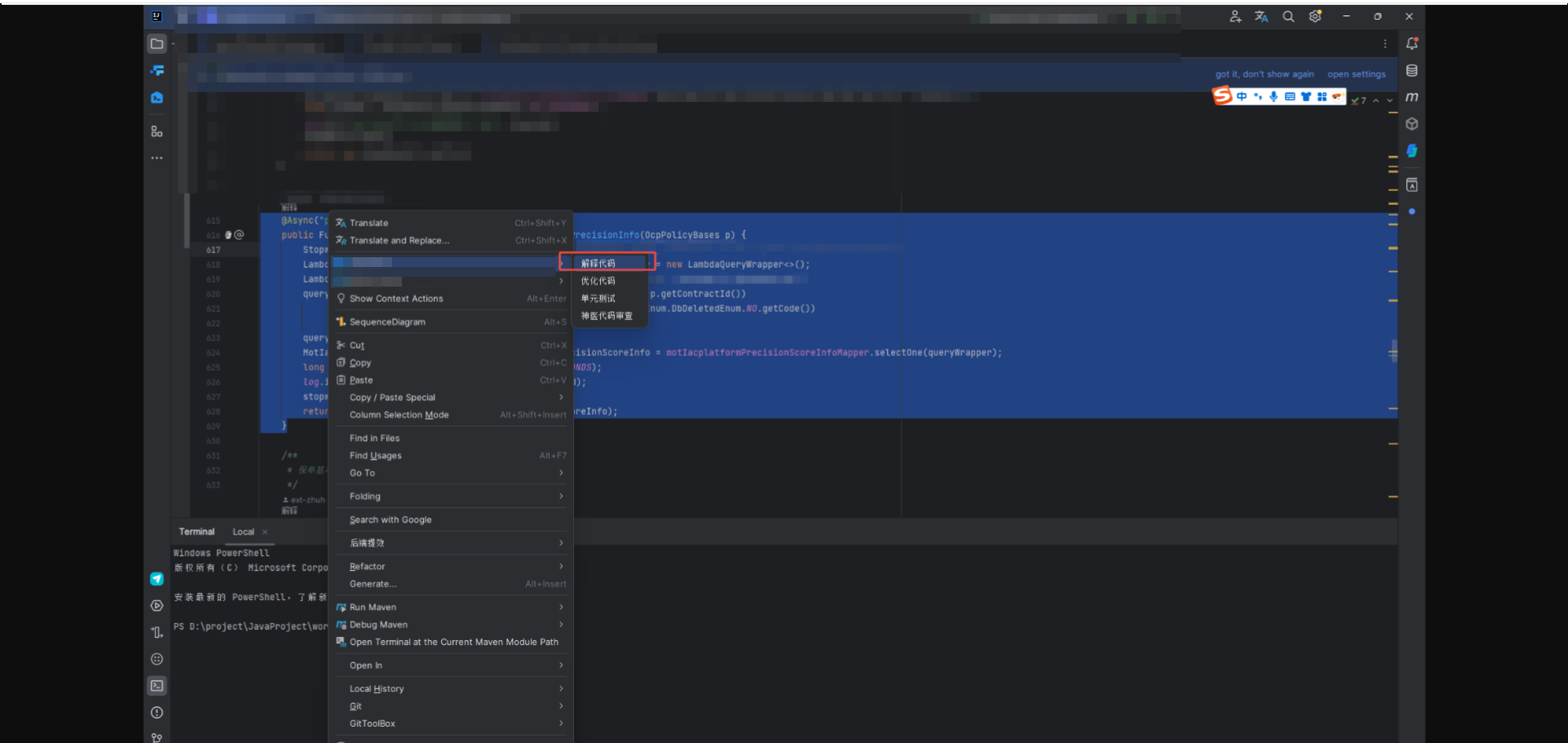Expand the Git submenu
Screen dimensions: 1568x743
tap(355, 706)
